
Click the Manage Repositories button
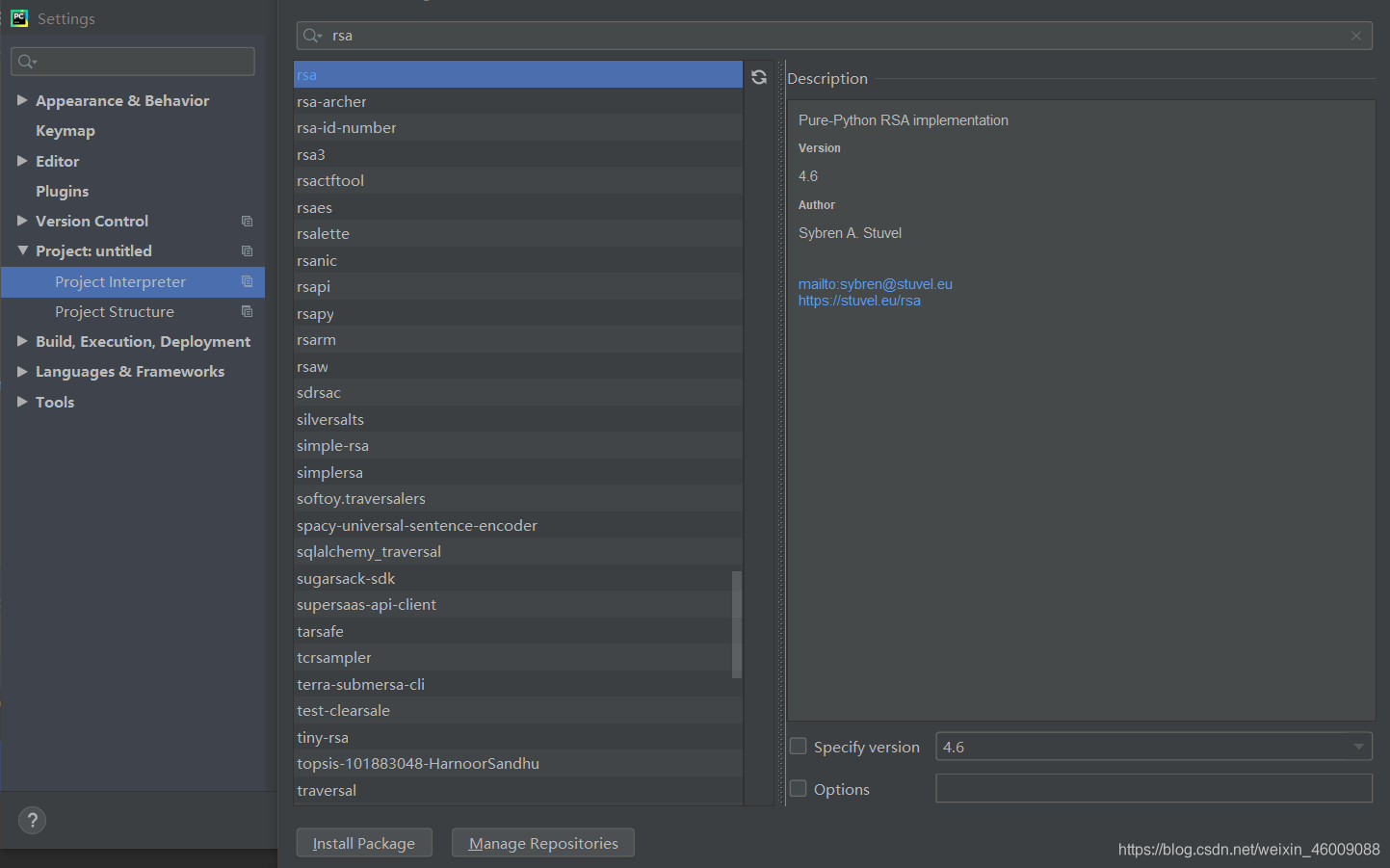[543, 843]
